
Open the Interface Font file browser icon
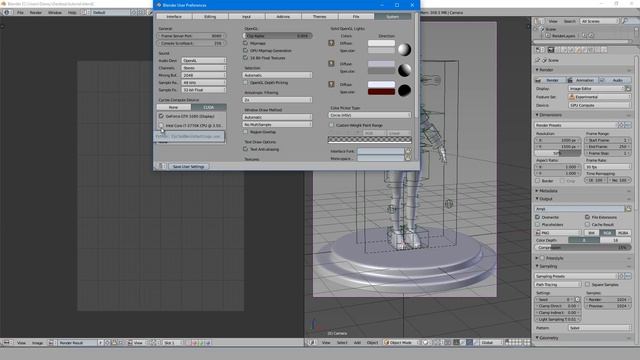(x=407, y=151)
